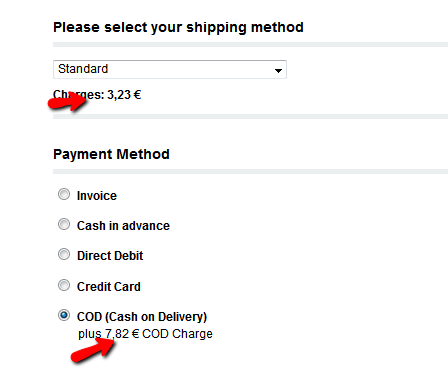Click the black dropdown arrow of shipping method

278,70
